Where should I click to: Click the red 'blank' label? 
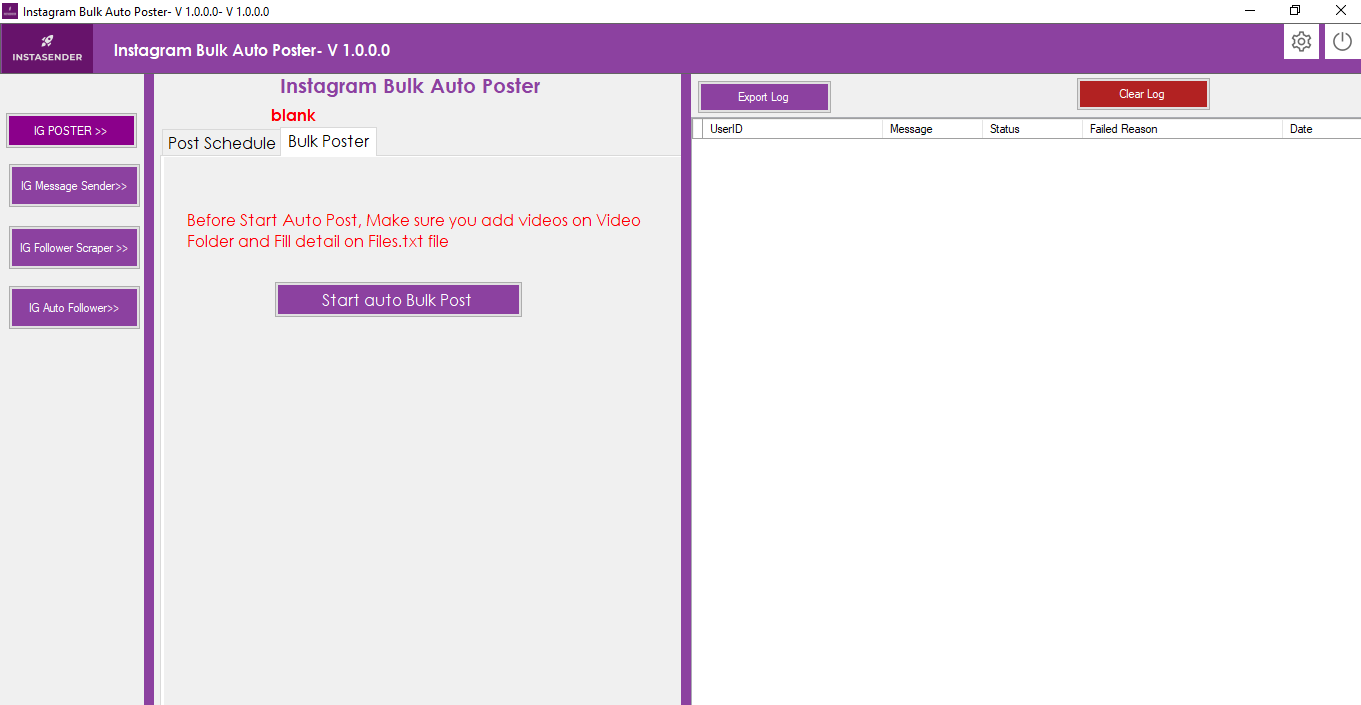click(293, 115)
